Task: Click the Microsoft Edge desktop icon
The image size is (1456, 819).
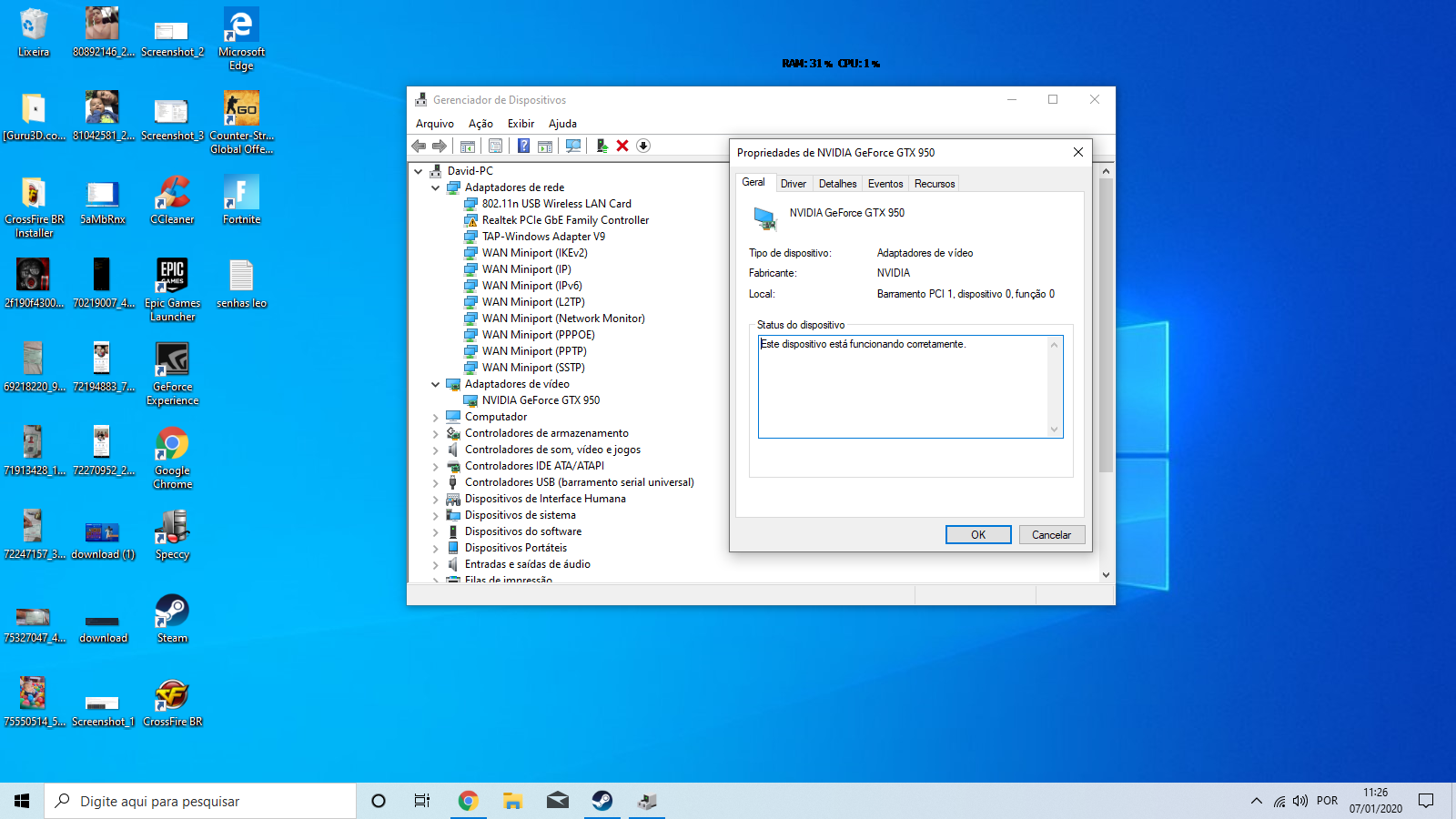Action: (241, 39)
